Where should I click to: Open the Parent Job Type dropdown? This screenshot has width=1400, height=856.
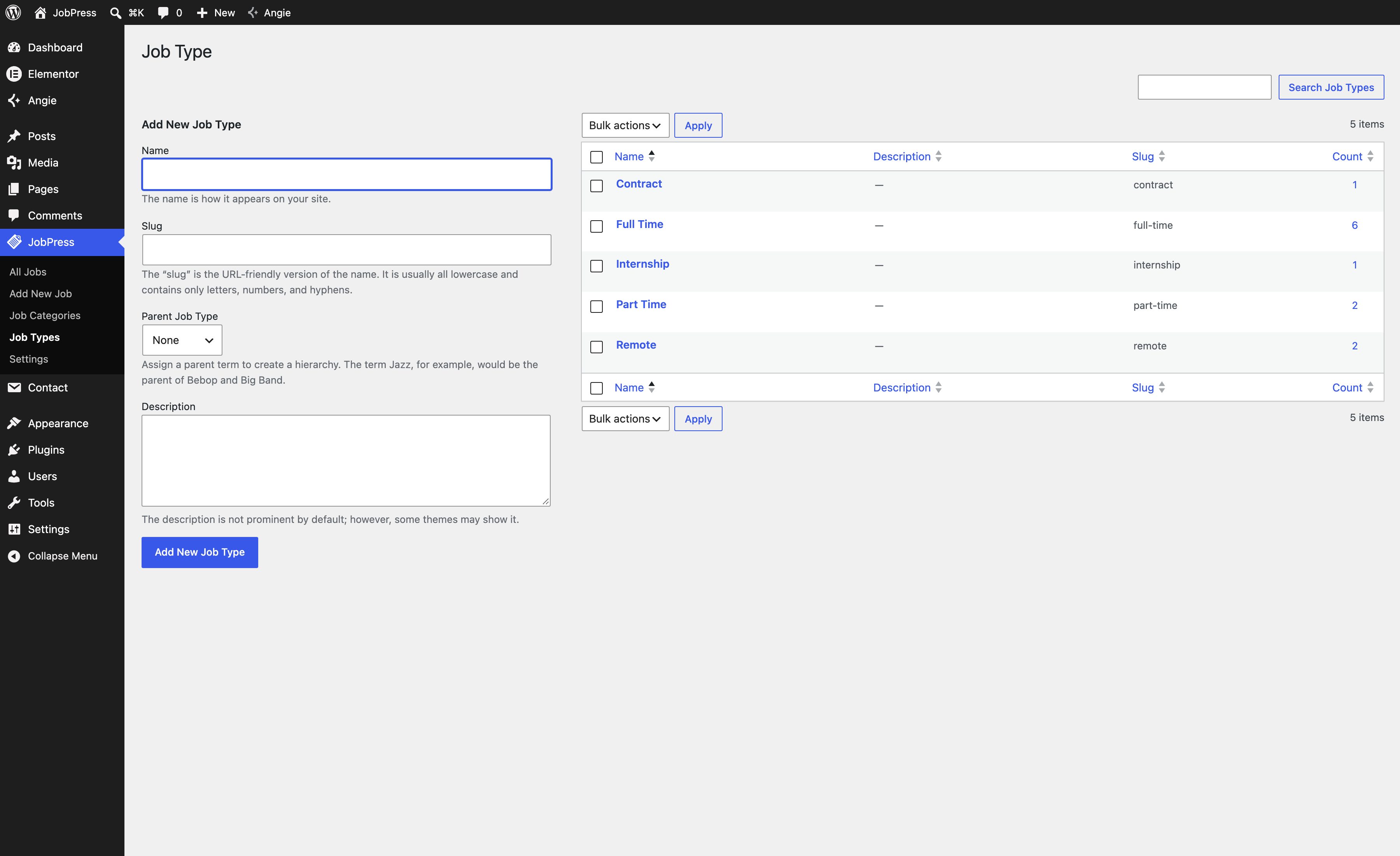[182, 340]
